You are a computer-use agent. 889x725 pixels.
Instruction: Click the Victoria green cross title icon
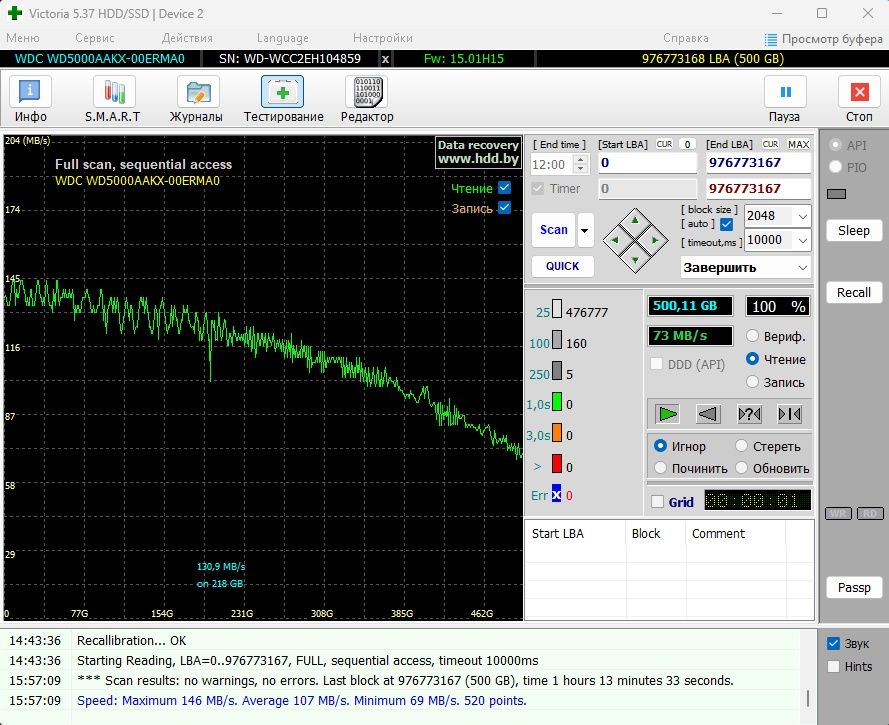click(x=15, y=12)
